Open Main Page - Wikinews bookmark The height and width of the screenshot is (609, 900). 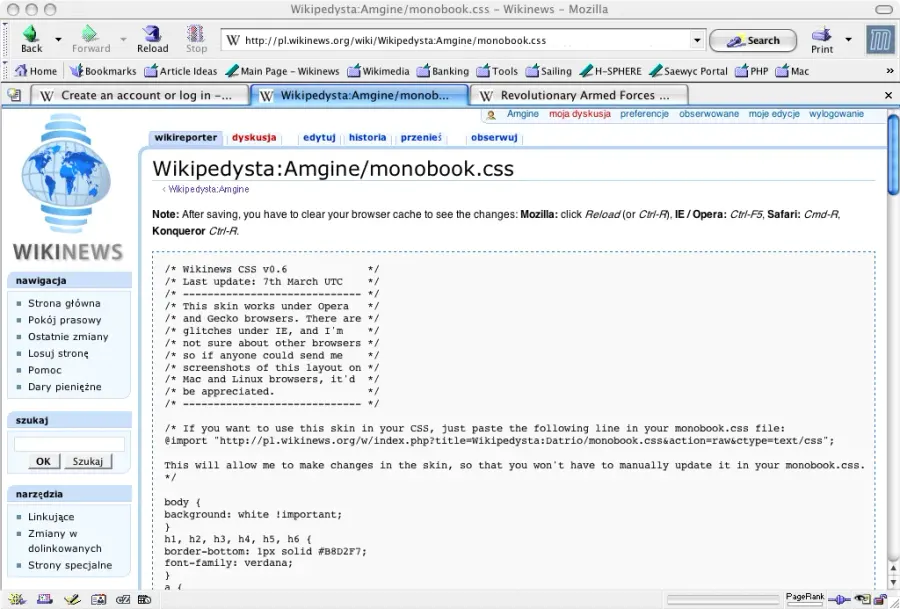click(282, 71)
